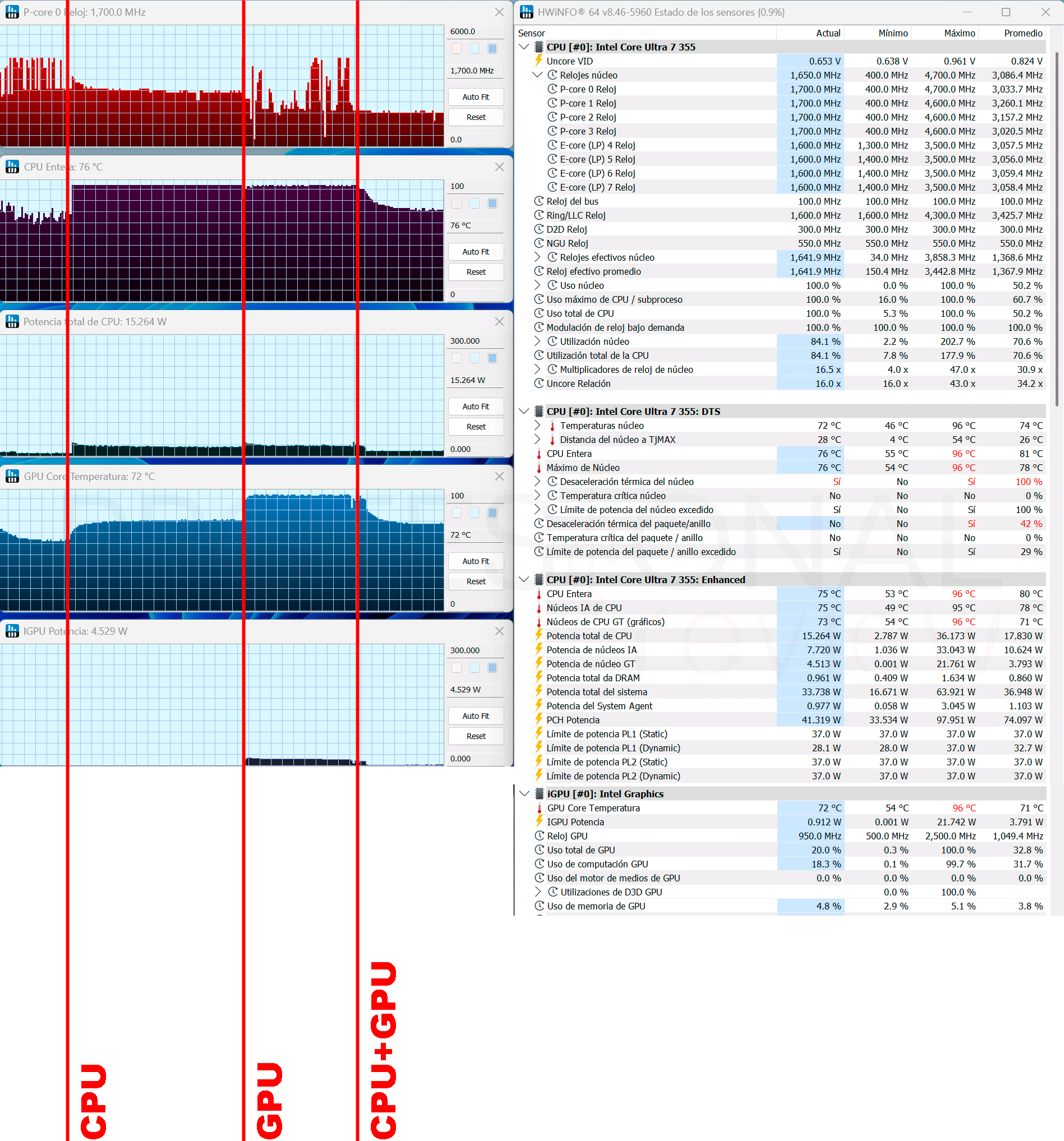Click the Mínimo column header
1064x1141 pixels.
[877, 33]
